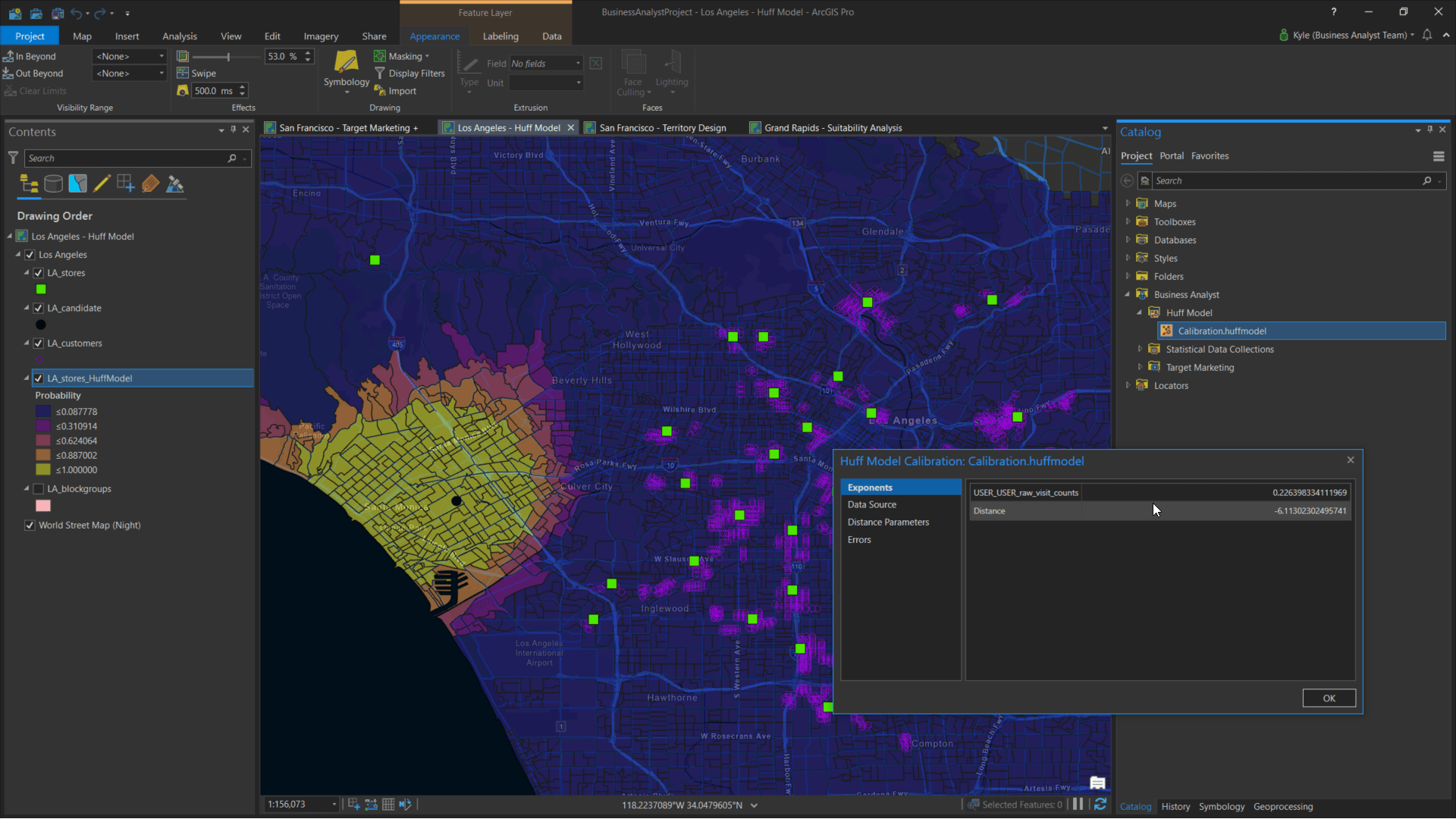The width and height of the screenshot is (1456, 819).
Task: Click the refresh icon in status bar
Action: pyautogui.click(x=1100, y=805)
